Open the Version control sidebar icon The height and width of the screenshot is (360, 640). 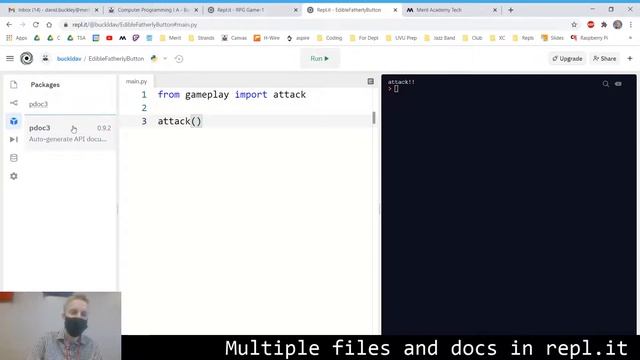coord(13,103)
